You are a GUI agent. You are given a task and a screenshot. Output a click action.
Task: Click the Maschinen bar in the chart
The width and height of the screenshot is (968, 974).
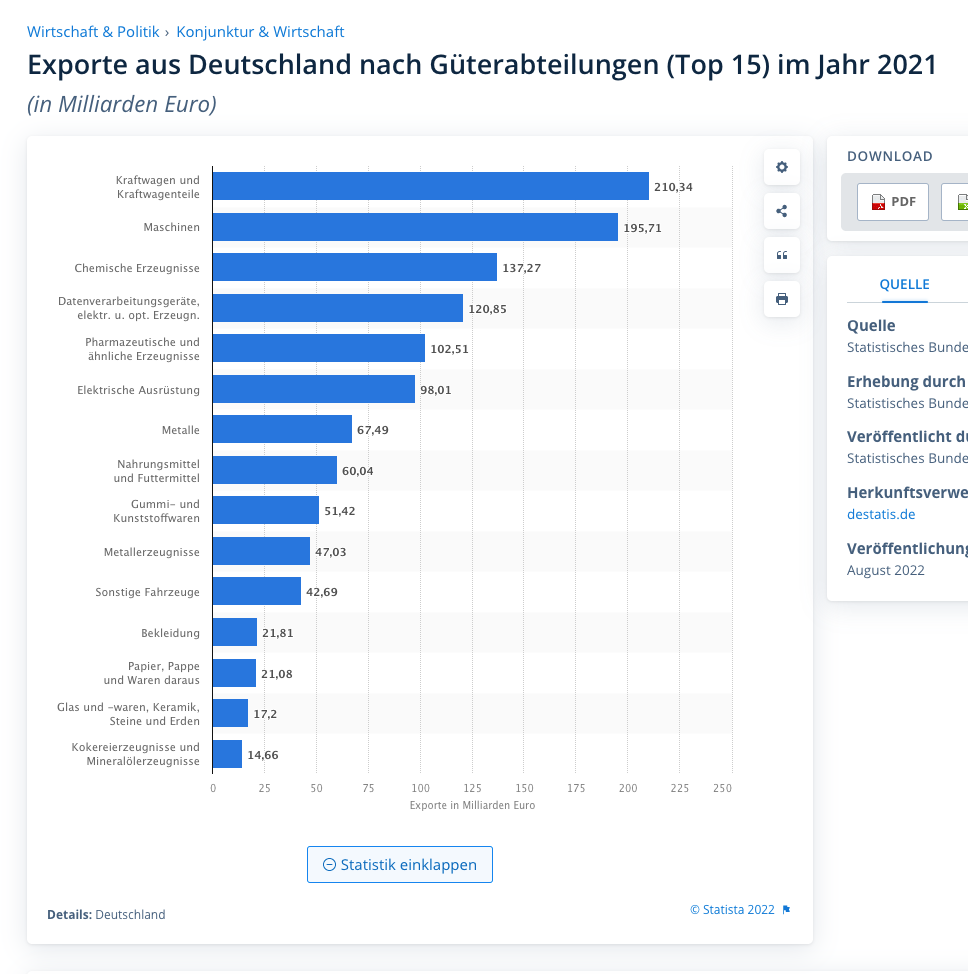415,227
